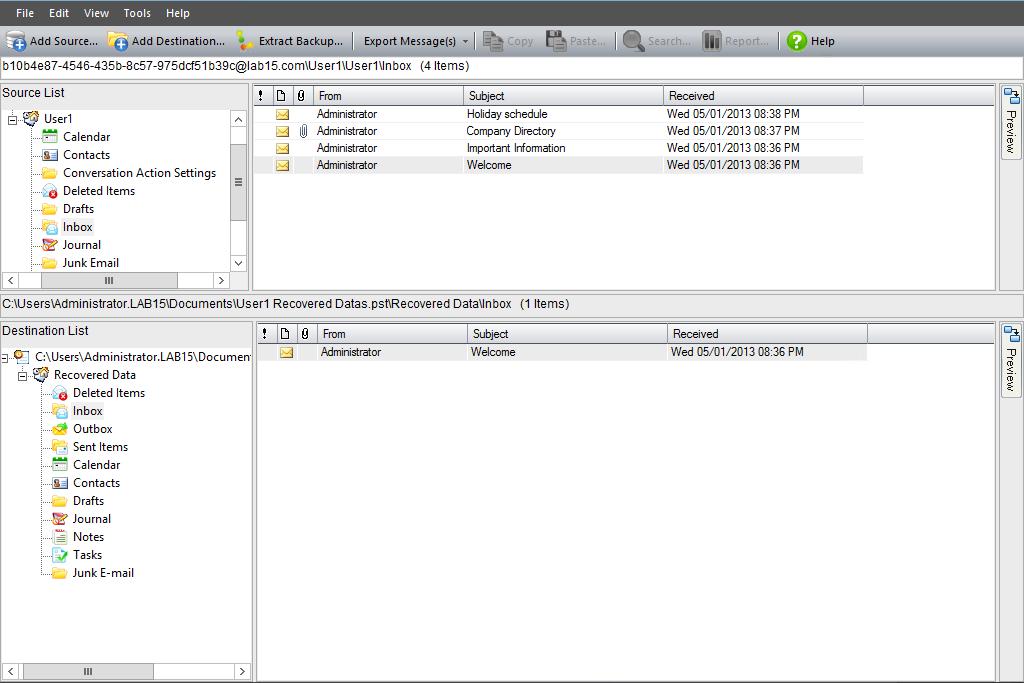The height and width of the screenshot is (683, 1024).
Task: Sort source list by Subject column
Action: [564, 96]
